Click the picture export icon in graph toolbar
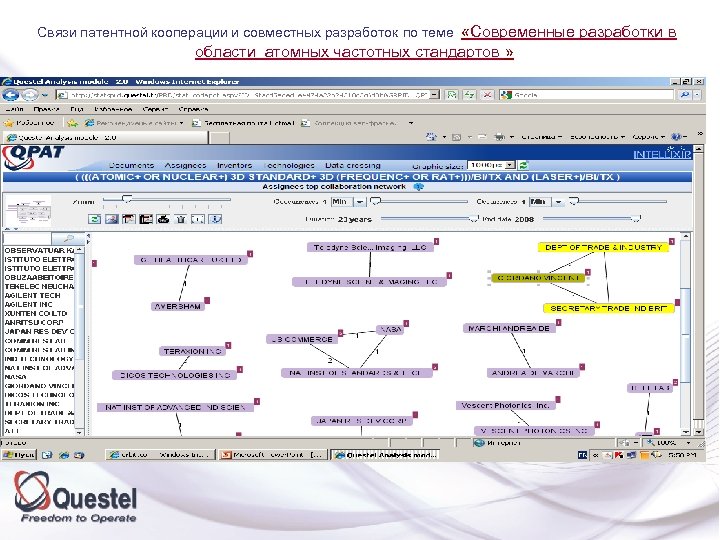This screenshot has height=540, width=720. point(112,219)
